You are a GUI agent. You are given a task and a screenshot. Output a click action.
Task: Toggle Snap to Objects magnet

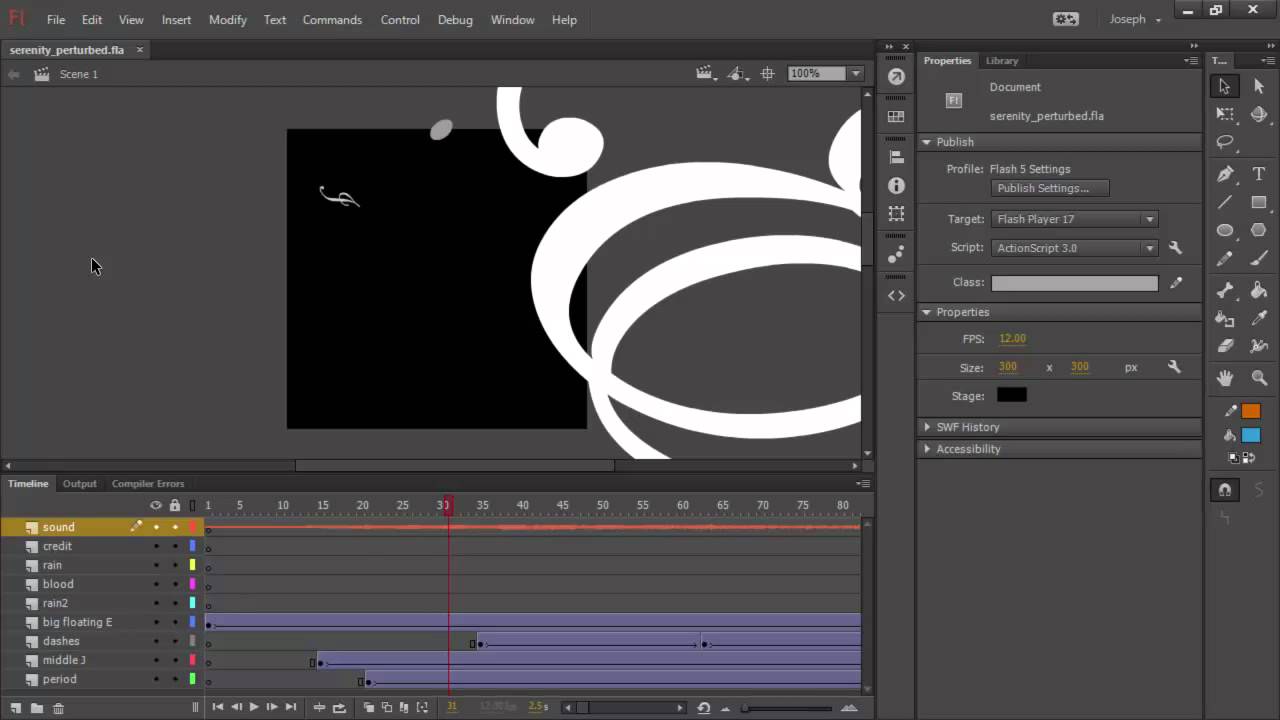click(x=1225, y=490)
